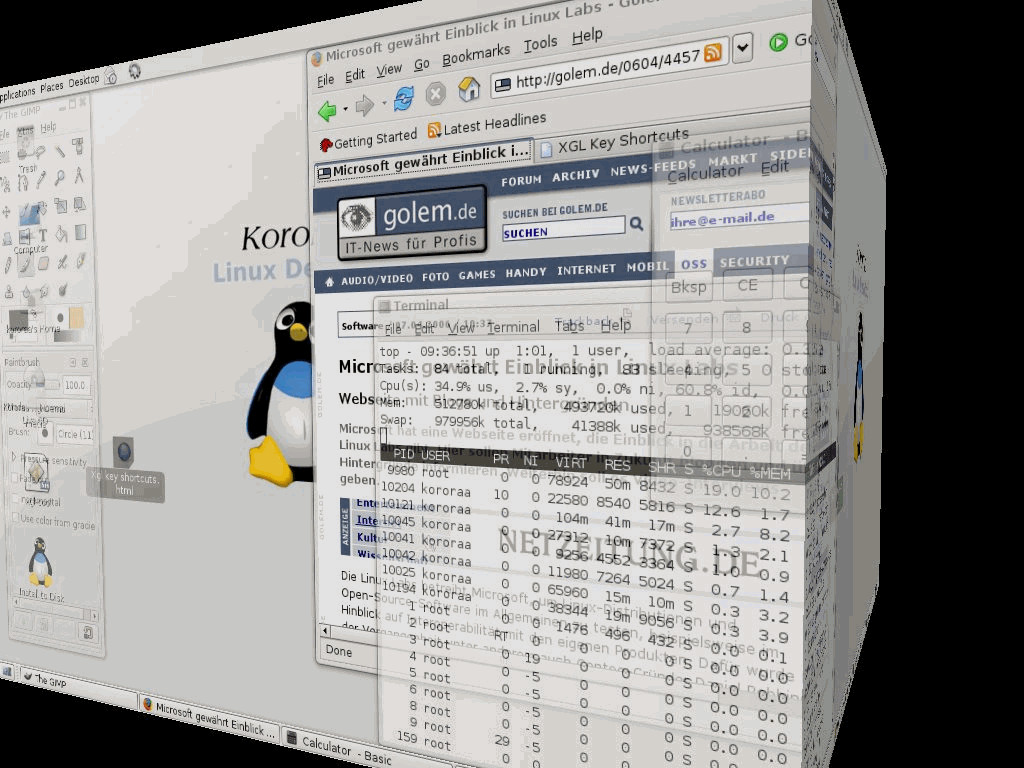
Task: Adjust the Opacity slider in GIMP Paintbrush options
Action: click(x=46, y=385)
